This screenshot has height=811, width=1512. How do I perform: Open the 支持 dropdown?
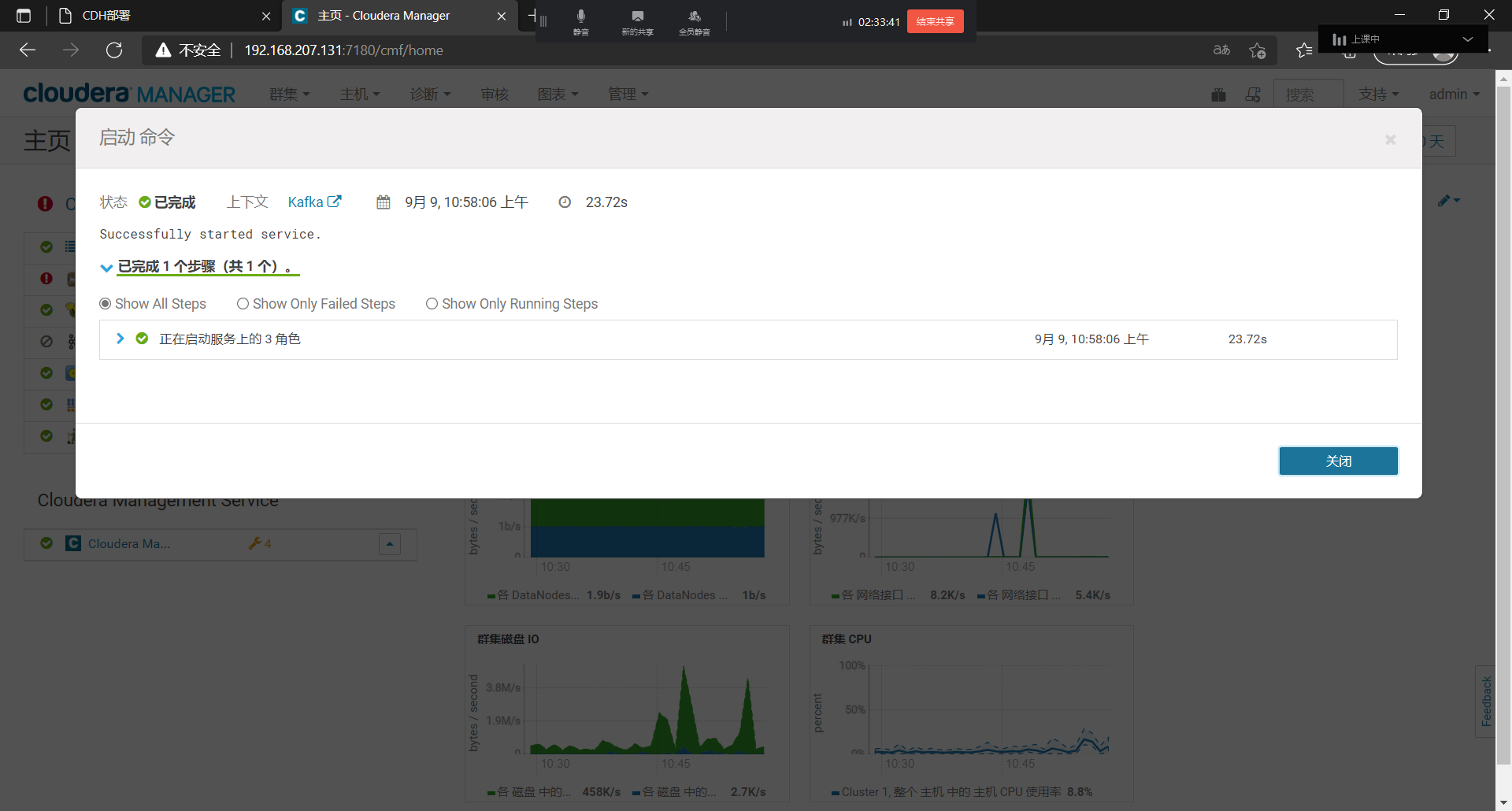click(1379, 94)
